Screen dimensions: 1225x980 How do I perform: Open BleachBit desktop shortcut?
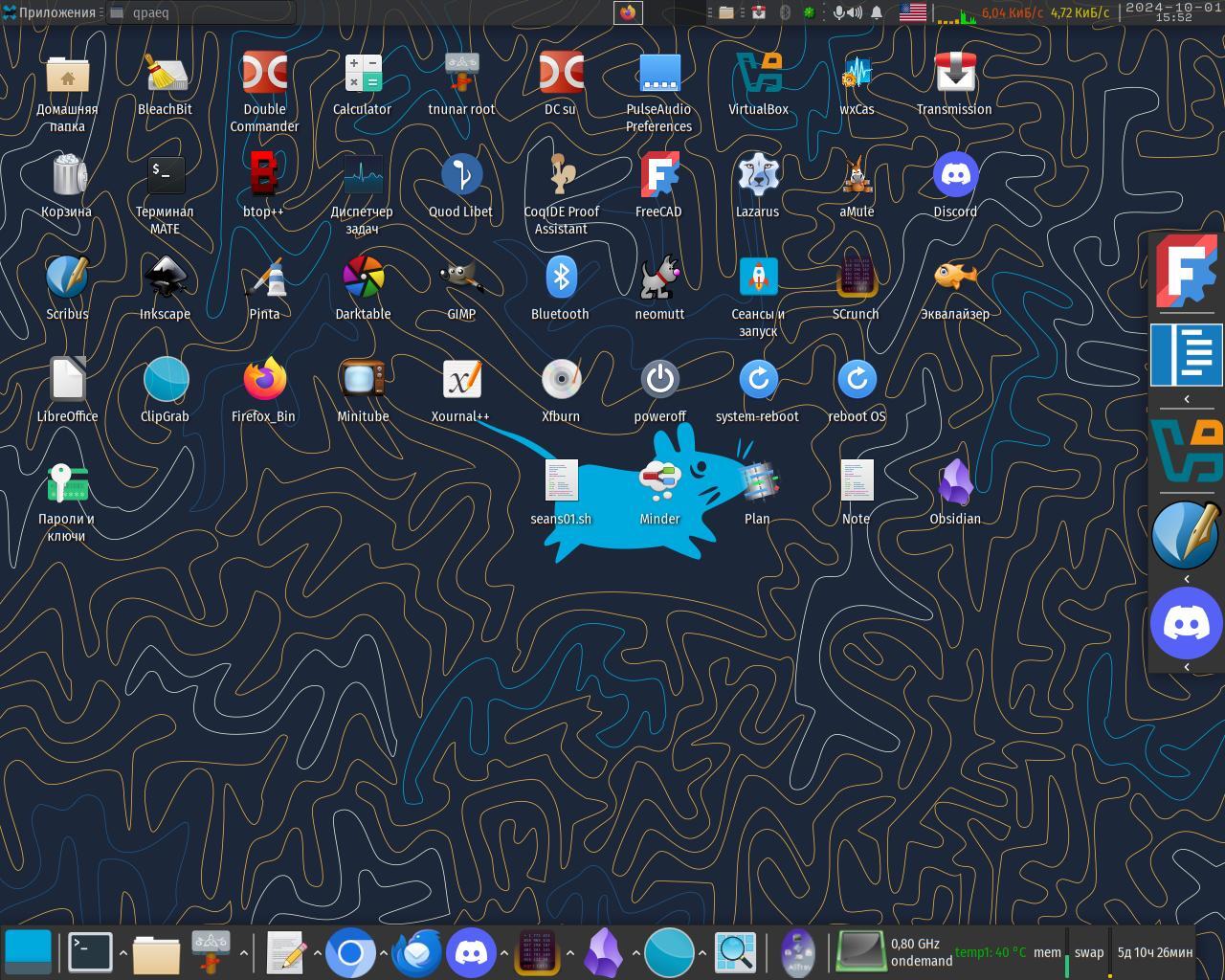pyautogui.click(x=165, y=75)
